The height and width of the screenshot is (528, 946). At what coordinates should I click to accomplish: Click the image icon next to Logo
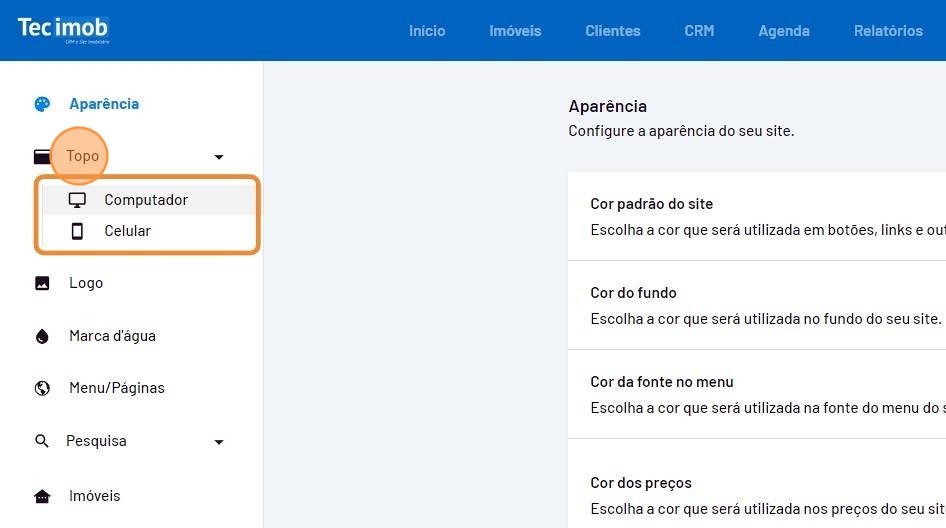coord(42,283)
